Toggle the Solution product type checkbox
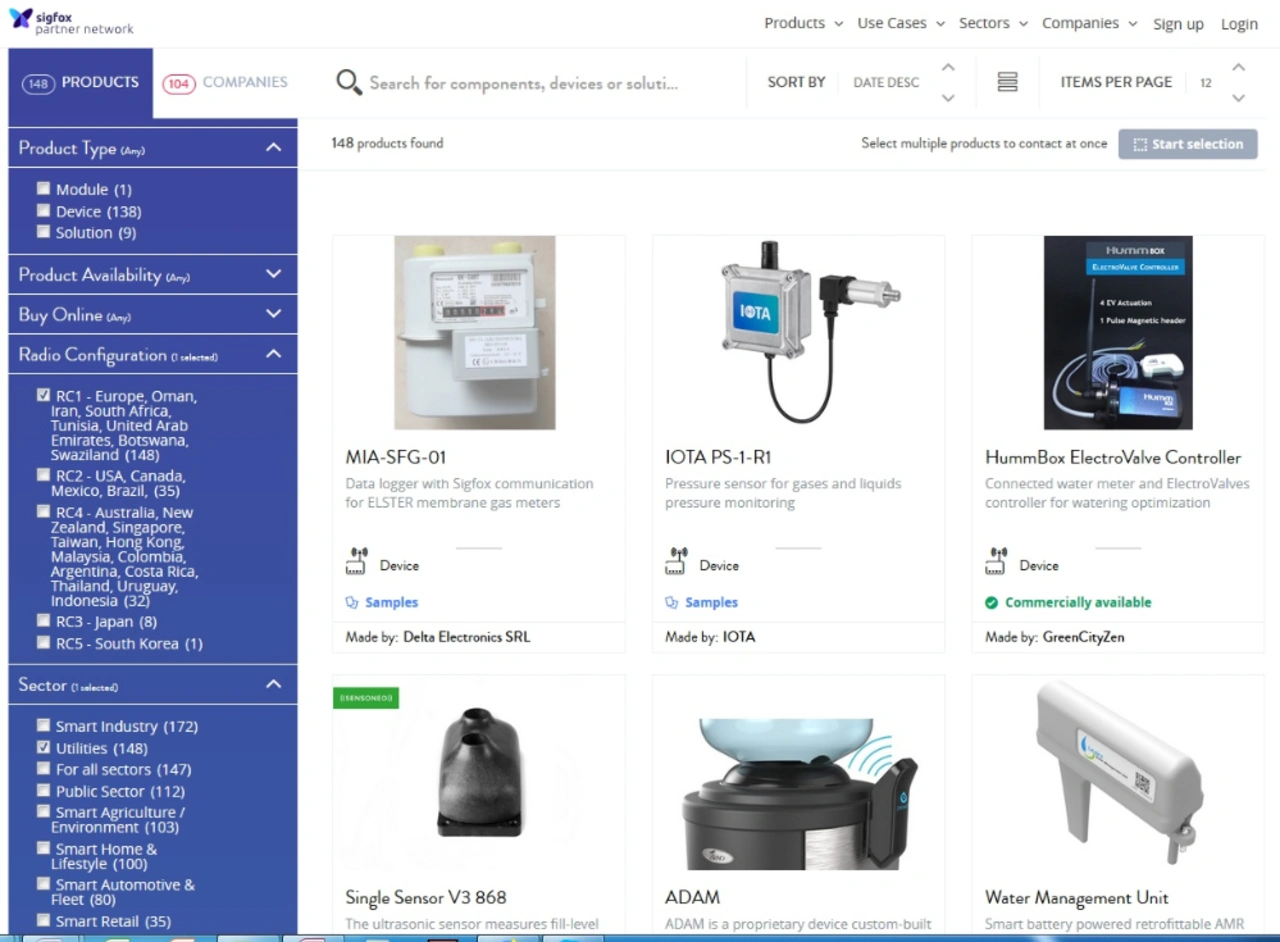The width and height of the screenshot is (1280, 942). tap(43, 231)
